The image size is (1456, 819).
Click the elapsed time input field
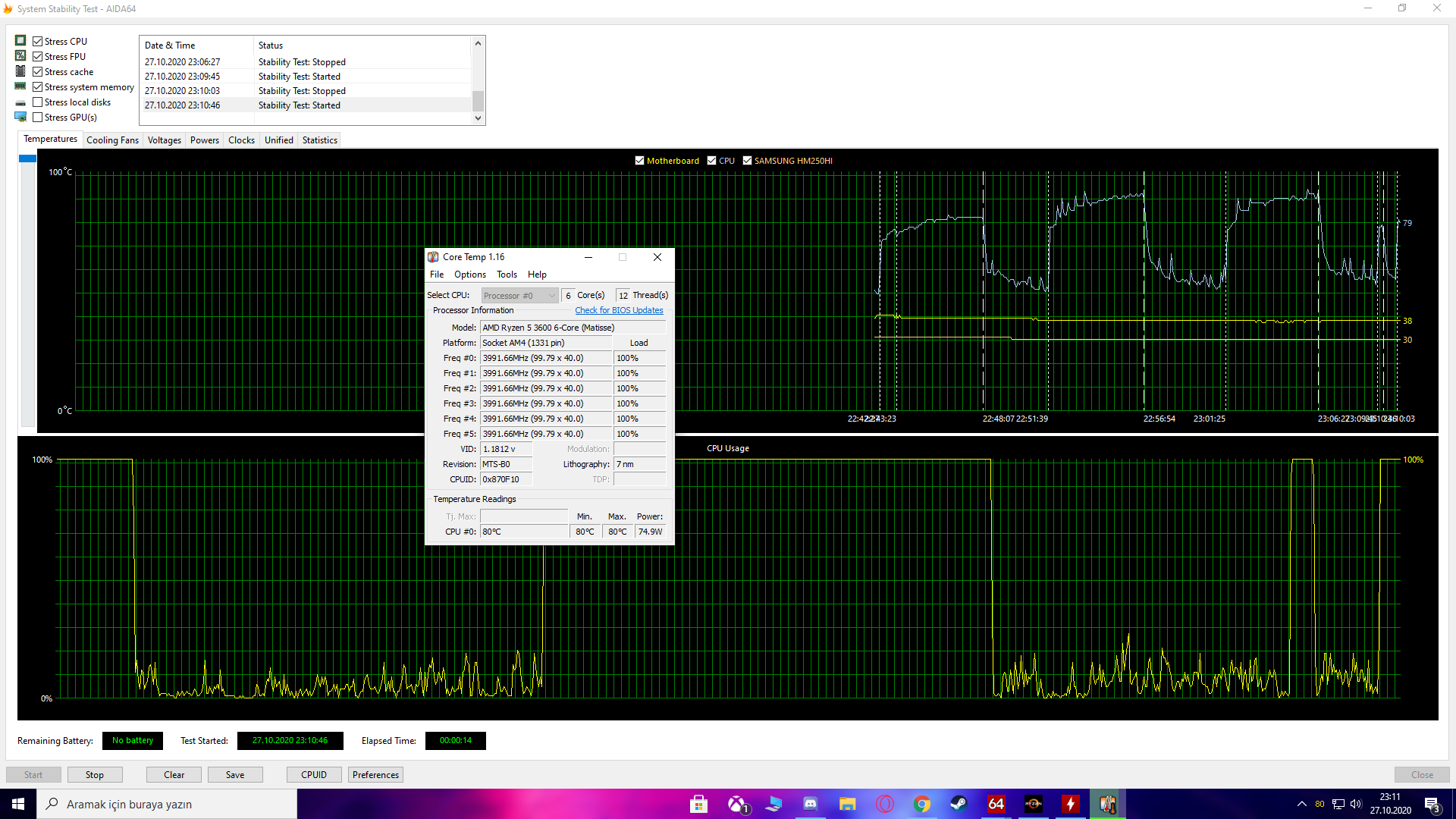point(454,741)
